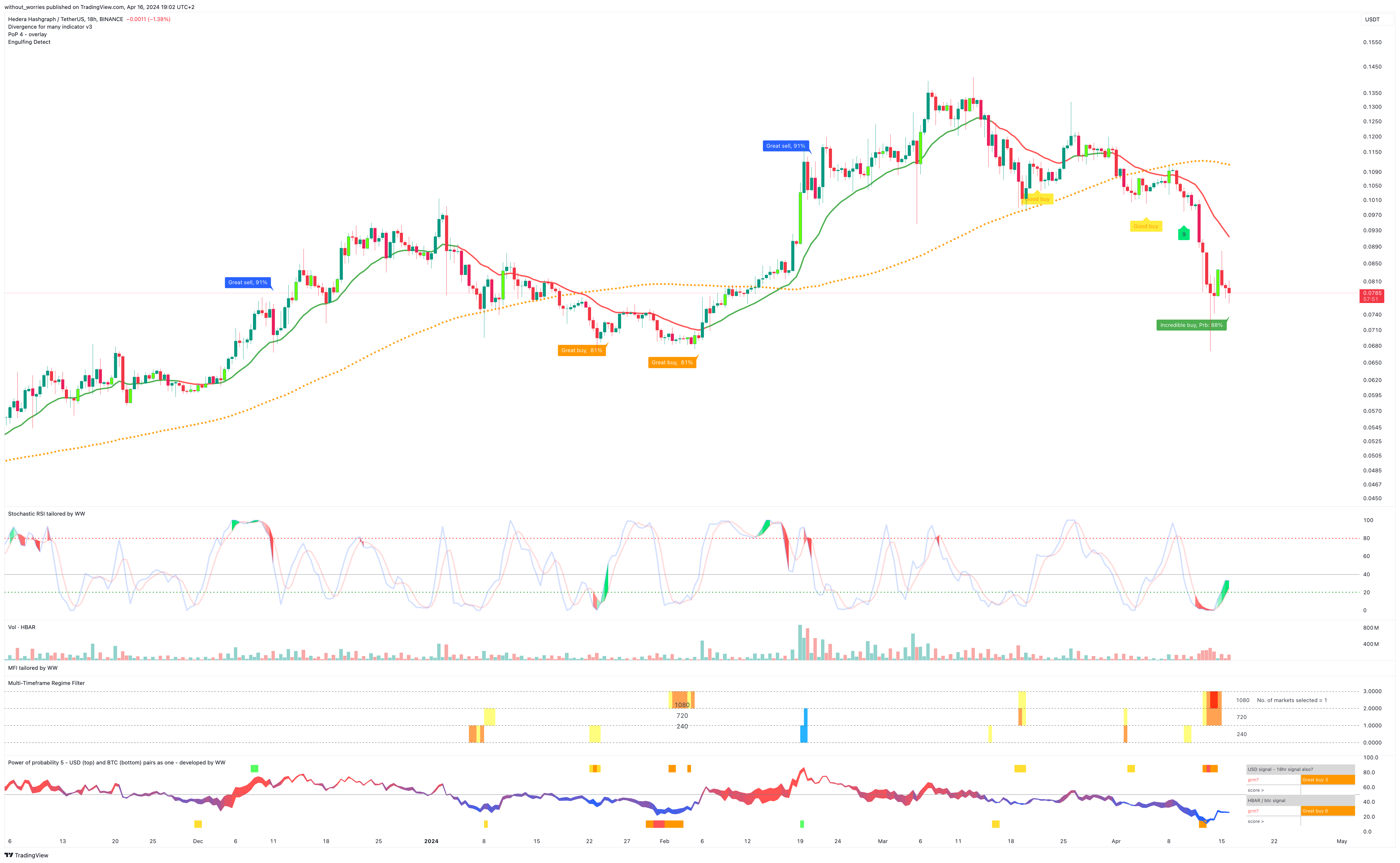1400x863 pixels.
Task: Click the 'May' date axis label
Action: (1342, 841)
